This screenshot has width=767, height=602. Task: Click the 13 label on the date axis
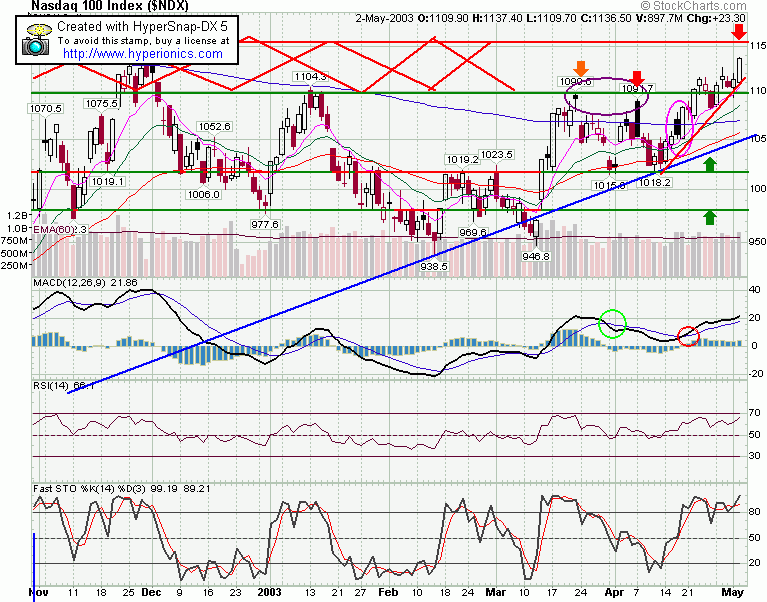click(310, 593)
